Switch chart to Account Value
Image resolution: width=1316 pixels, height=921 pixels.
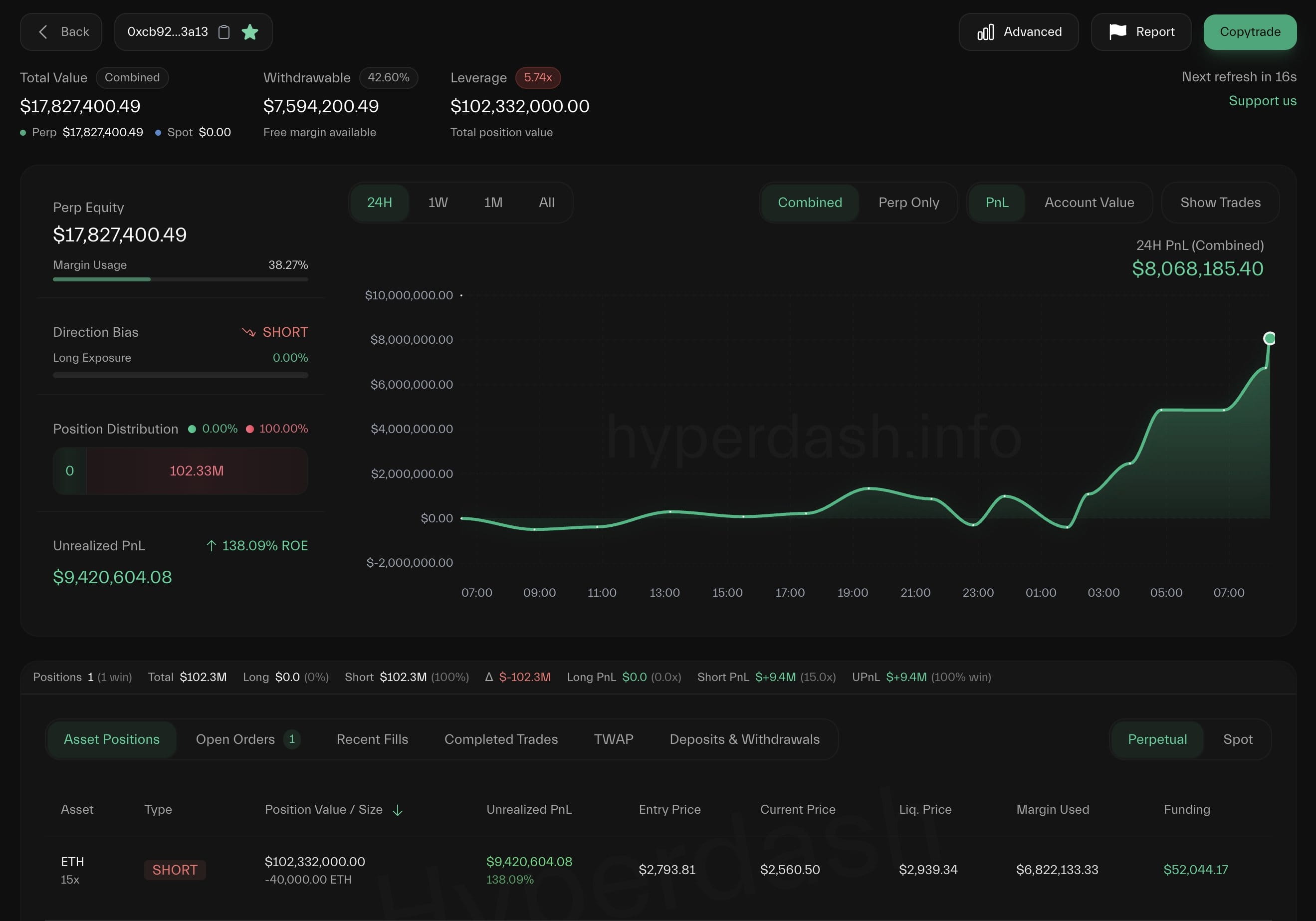[1089, 202]
